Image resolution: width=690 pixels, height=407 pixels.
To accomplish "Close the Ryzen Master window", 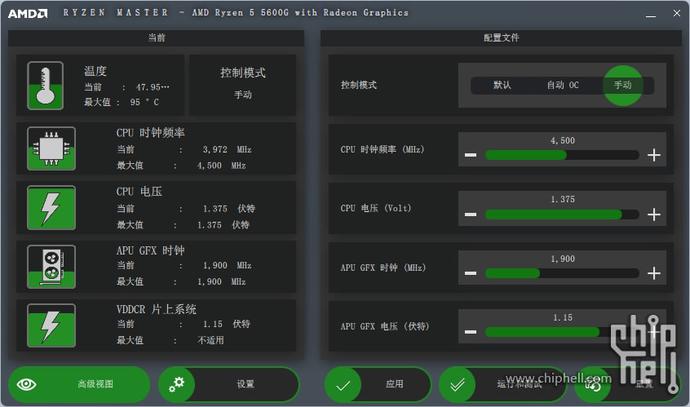I will tap(677, 13).
